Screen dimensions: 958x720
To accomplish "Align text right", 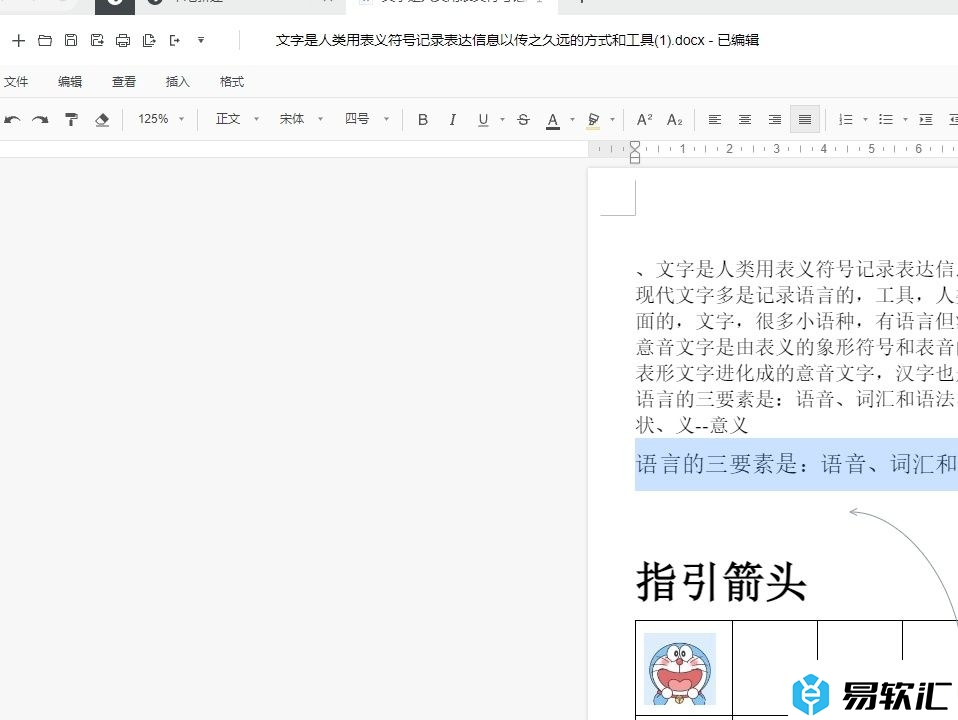I will click(775, 120).
